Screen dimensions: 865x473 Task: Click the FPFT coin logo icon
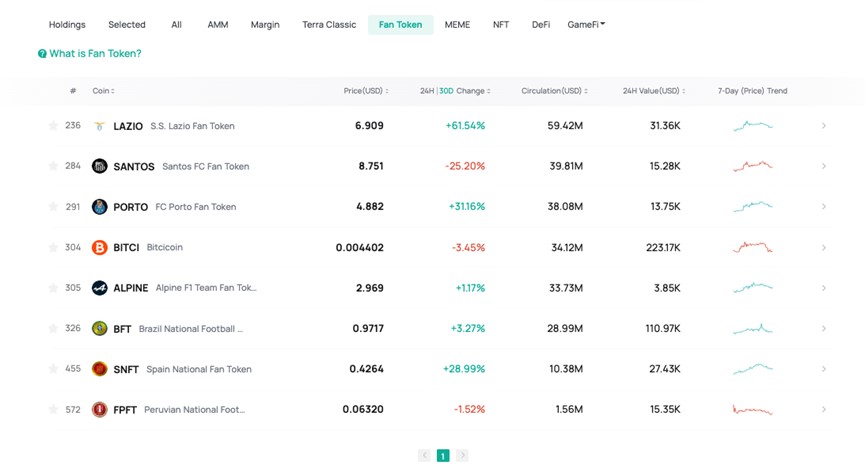99,410
